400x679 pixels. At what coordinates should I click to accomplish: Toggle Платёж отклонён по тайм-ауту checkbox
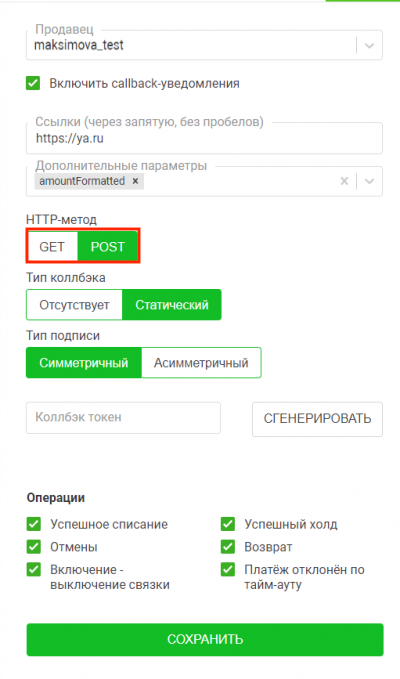click(x=228, y=569)
